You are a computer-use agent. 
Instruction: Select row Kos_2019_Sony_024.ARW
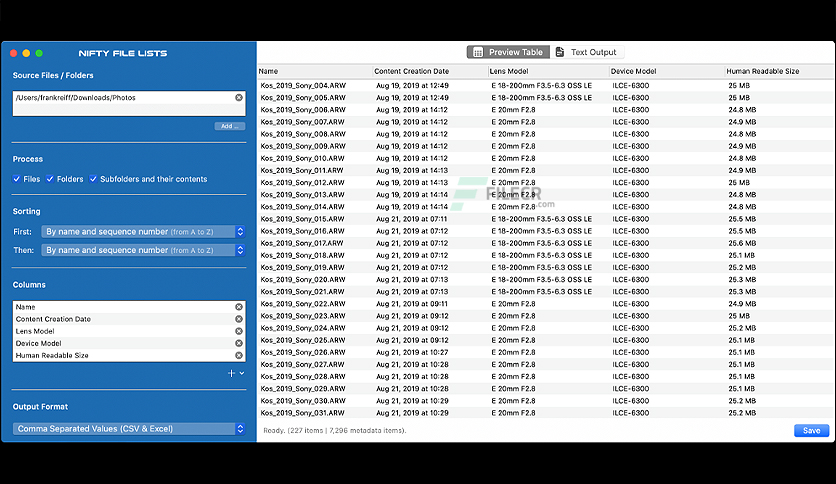pos(546,328)
